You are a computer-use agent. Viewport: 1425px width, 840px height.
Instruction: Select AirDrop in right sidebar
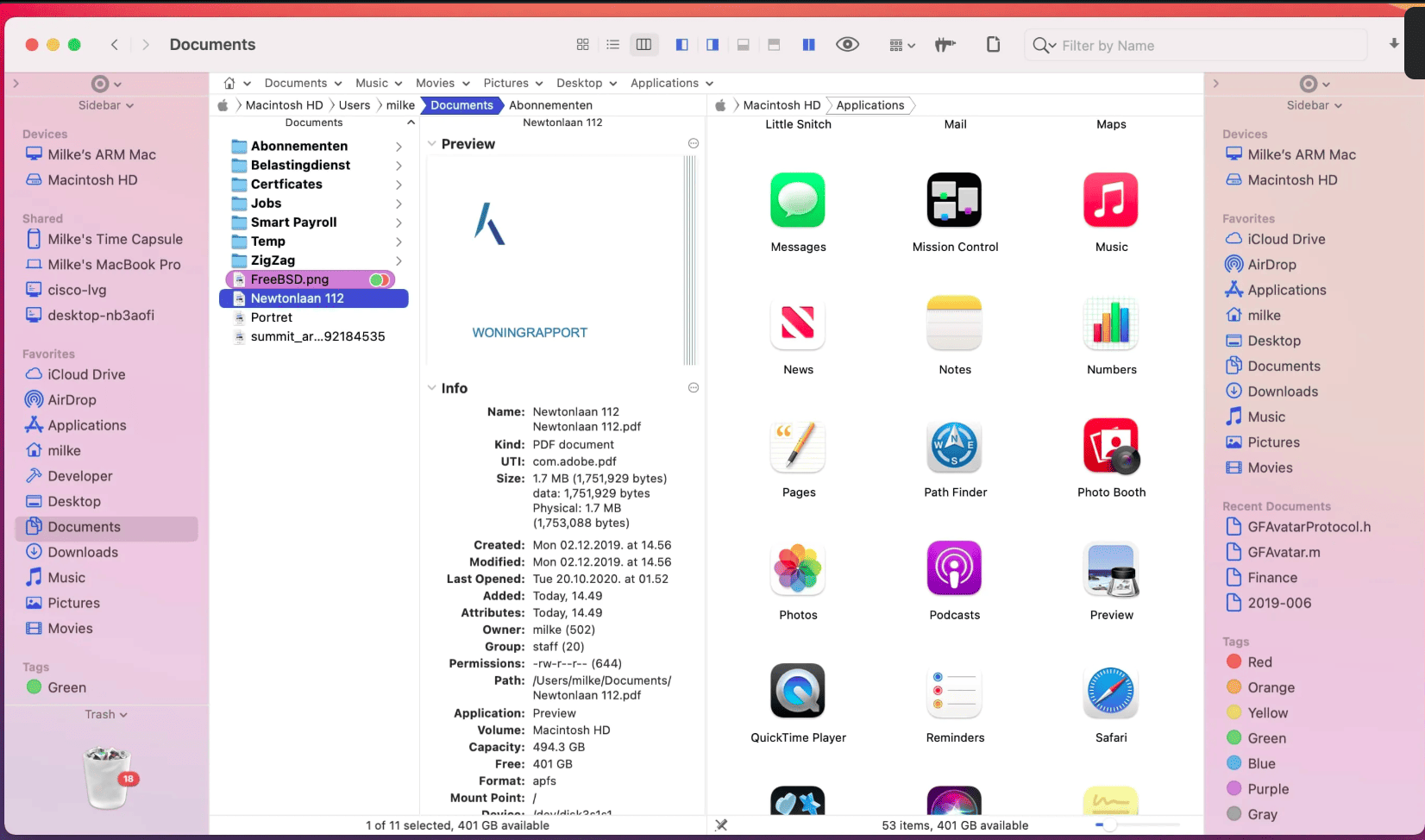click(1271, 265)
